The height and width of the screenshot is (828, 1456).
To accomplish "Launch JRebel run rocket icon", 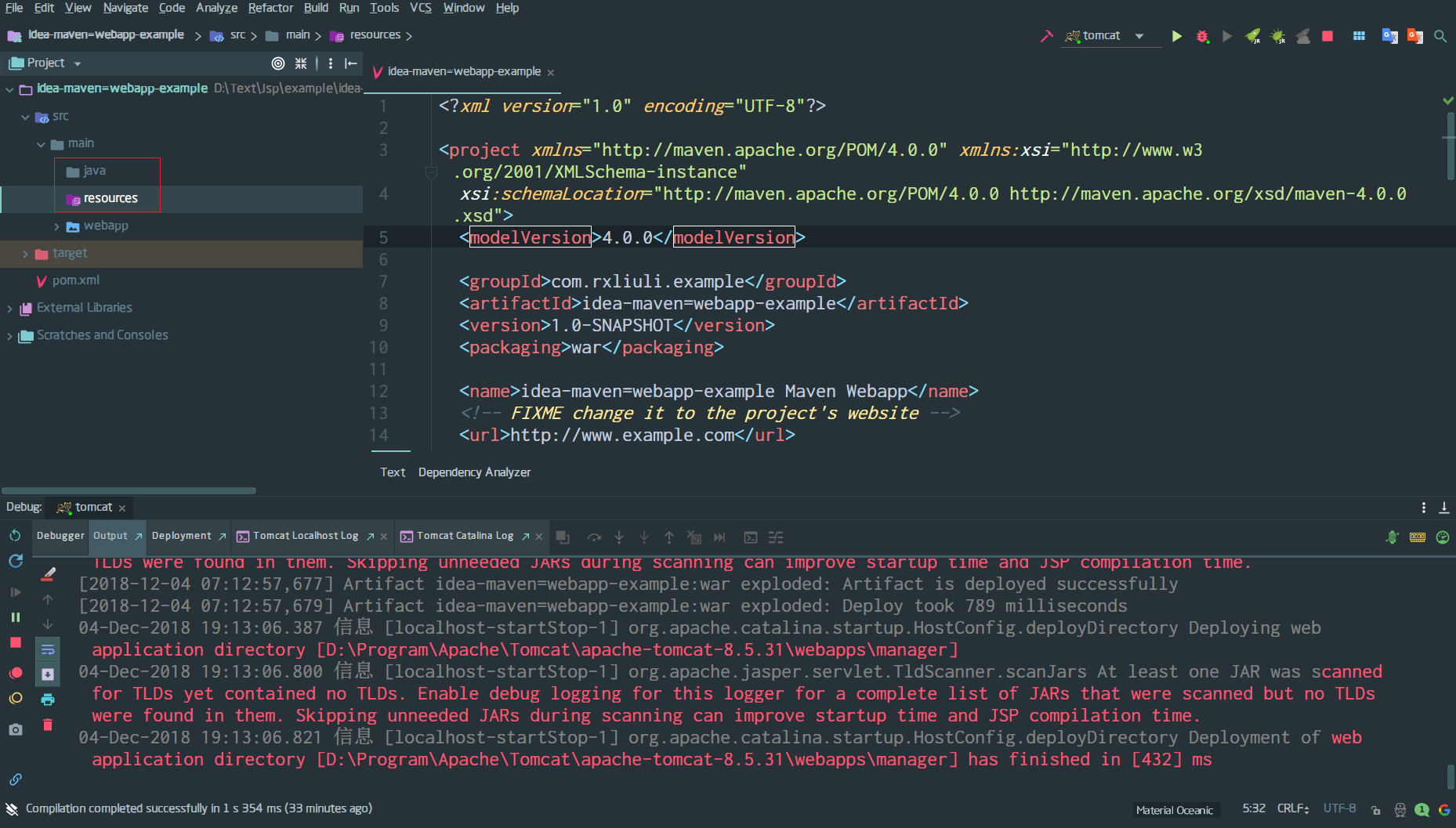I will coord(1253,36).
